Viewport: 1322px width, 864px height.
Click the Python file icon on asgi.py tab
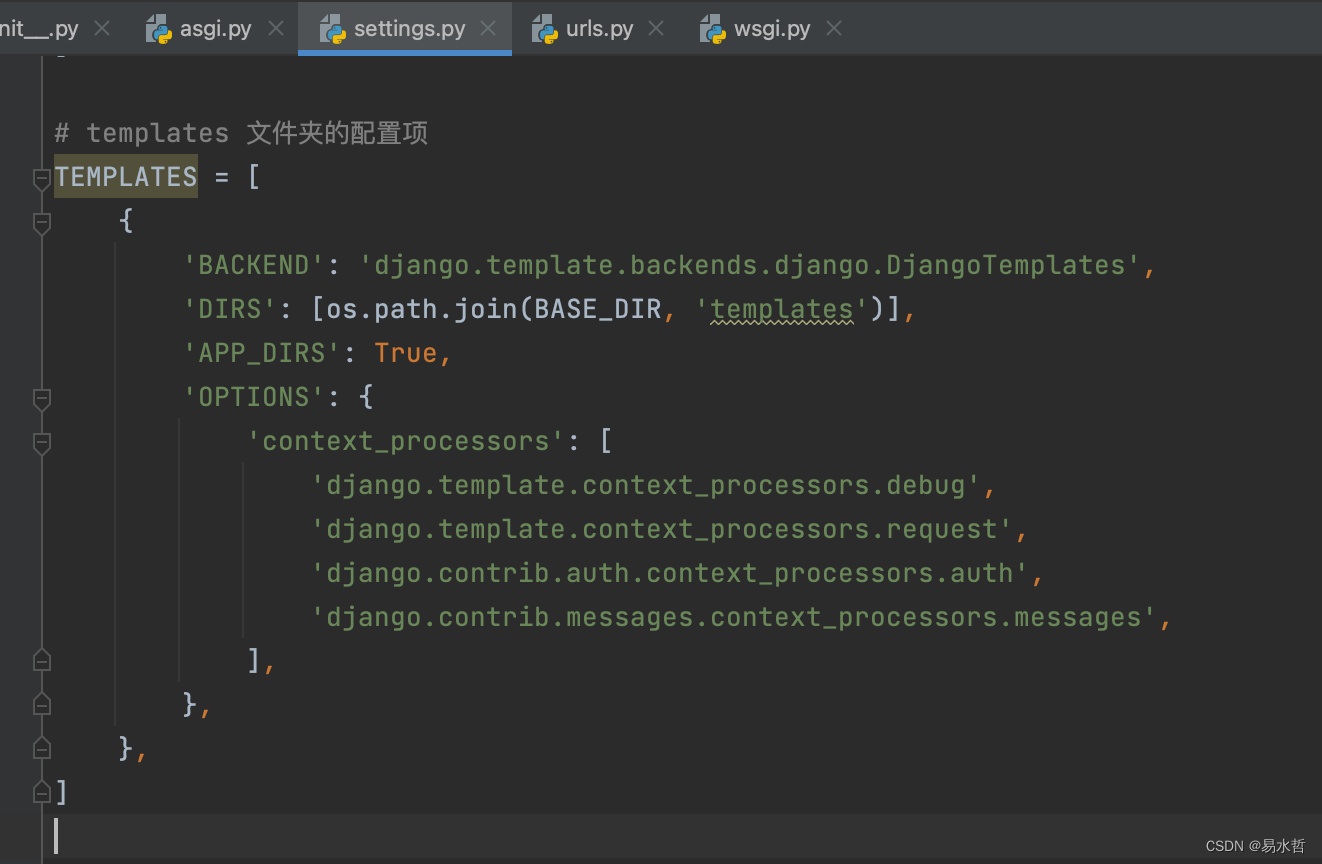159,29
